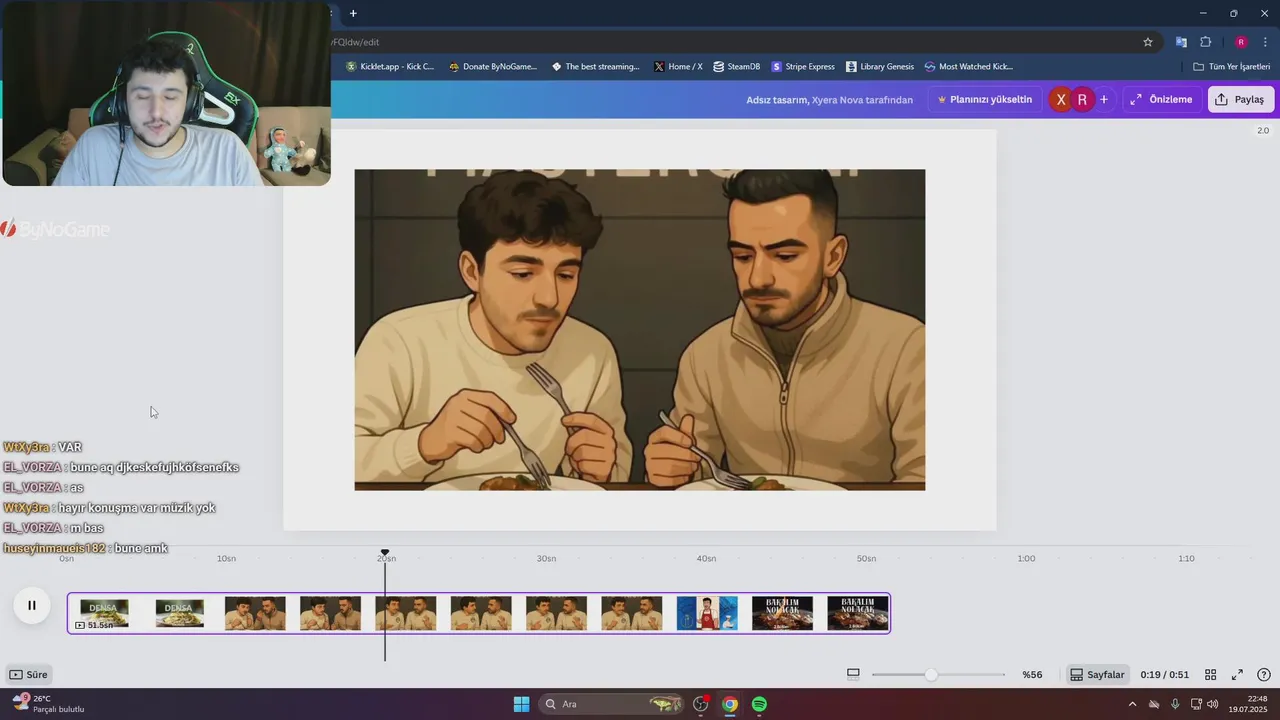Open Önizleme preview mode
Screen dimensions: 1280x720
(x=1161, y=99)
